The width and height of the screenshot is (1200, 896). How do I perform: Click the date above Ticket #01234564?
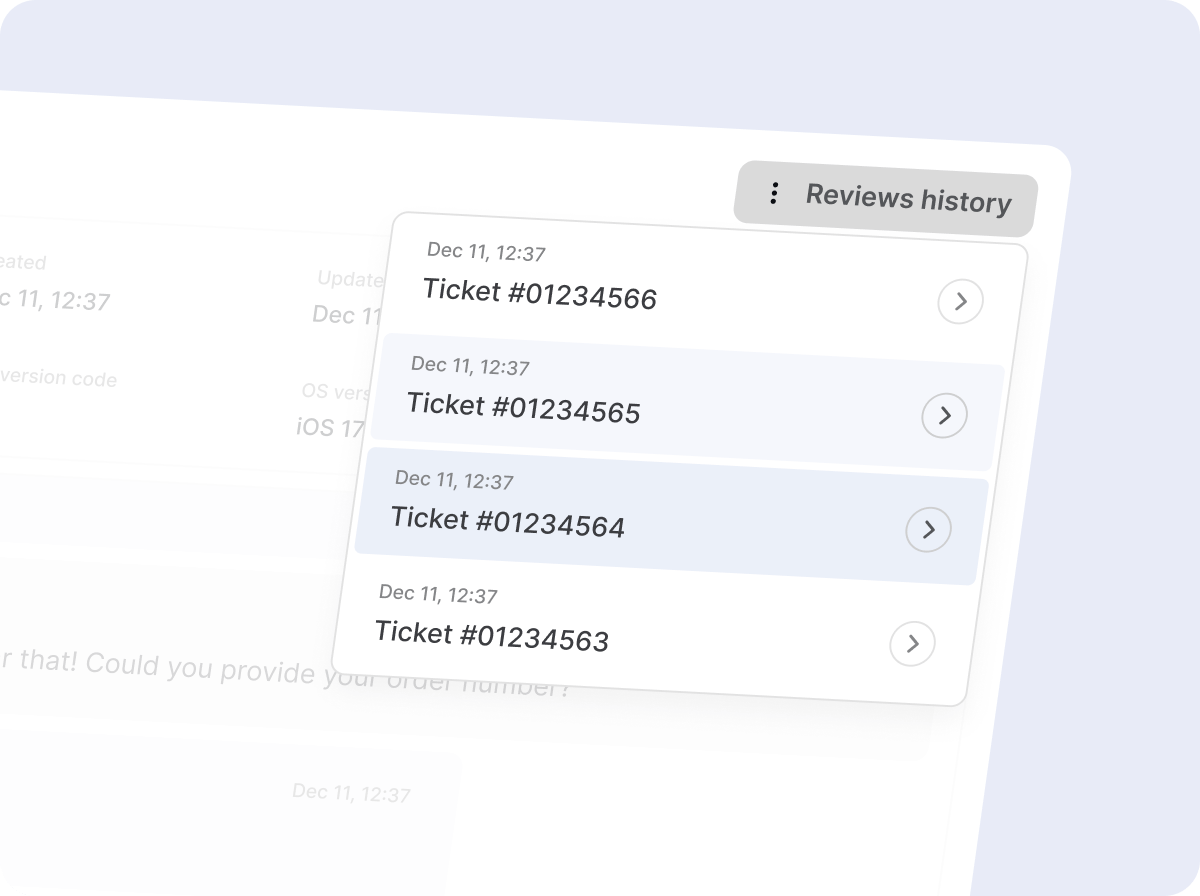(x=454, y=480)
